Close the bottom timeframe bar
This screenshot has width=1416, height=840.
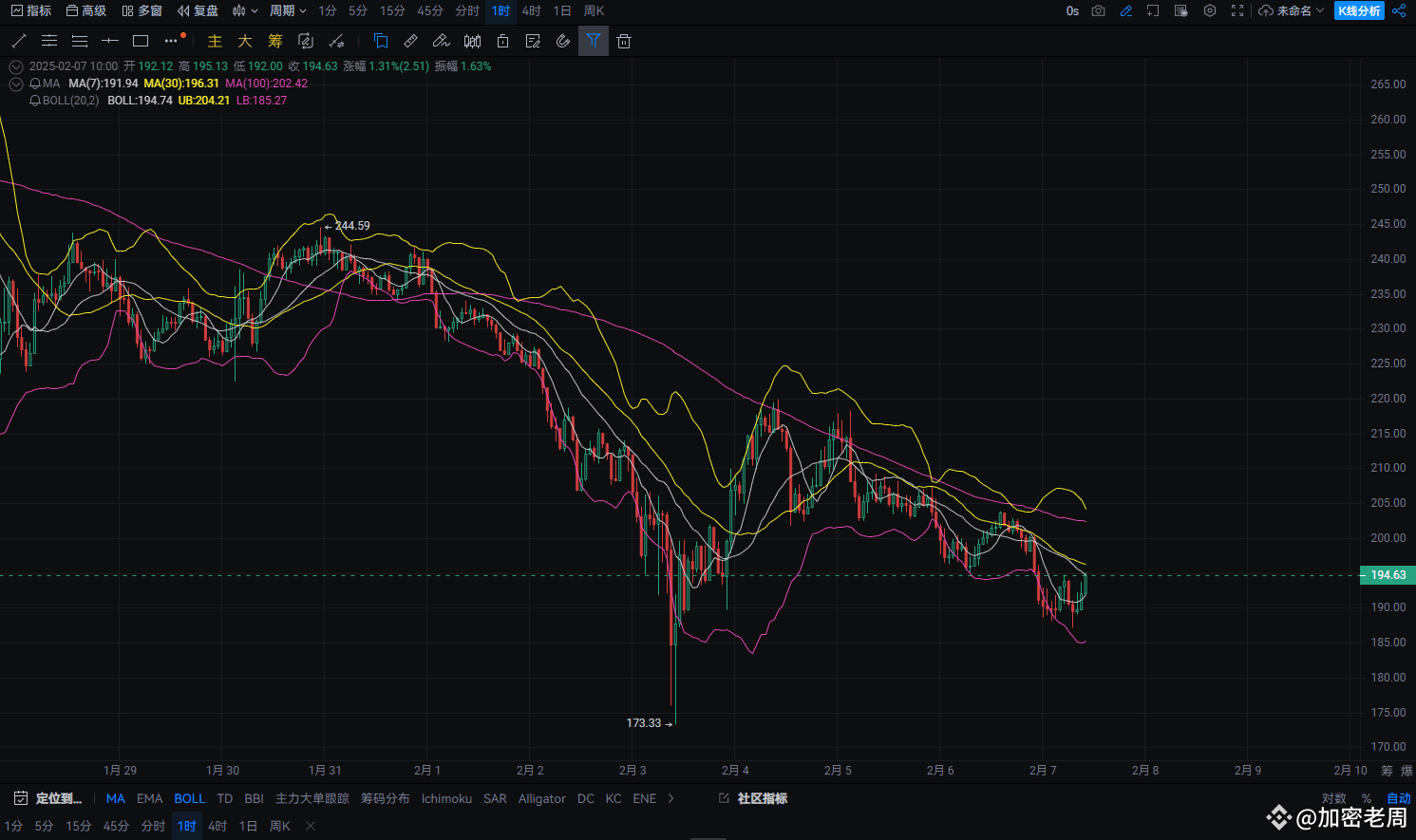tap(311, 826)
